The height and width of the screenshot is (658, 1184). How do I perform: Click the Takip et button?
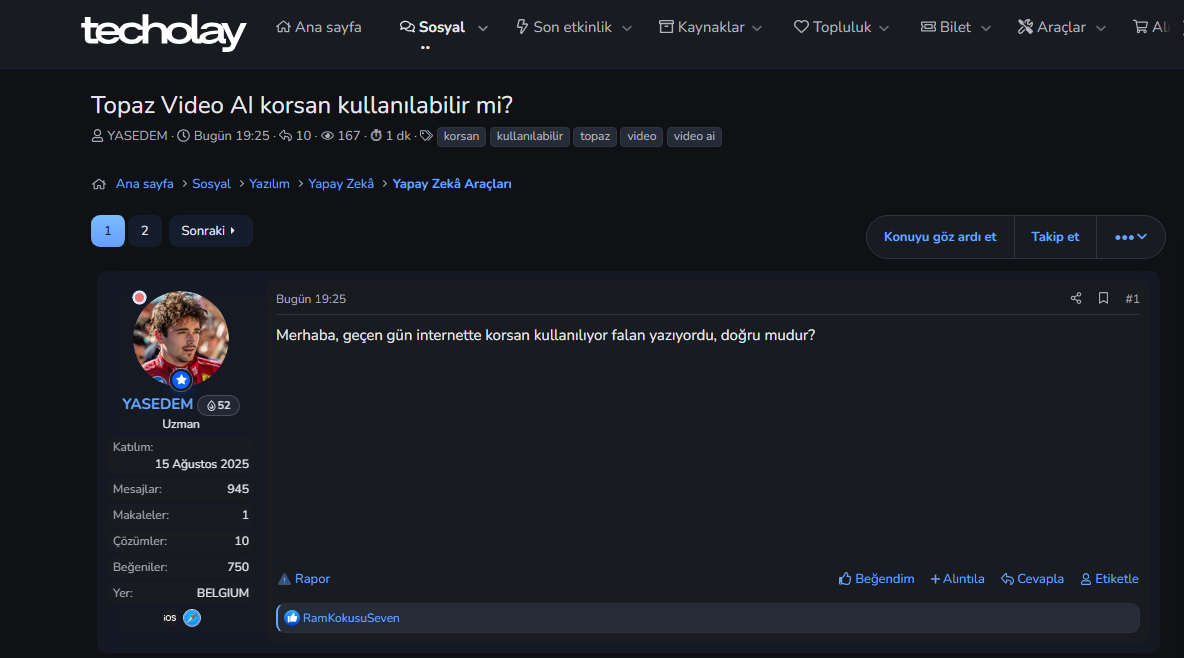click(x=1055, y=237)
